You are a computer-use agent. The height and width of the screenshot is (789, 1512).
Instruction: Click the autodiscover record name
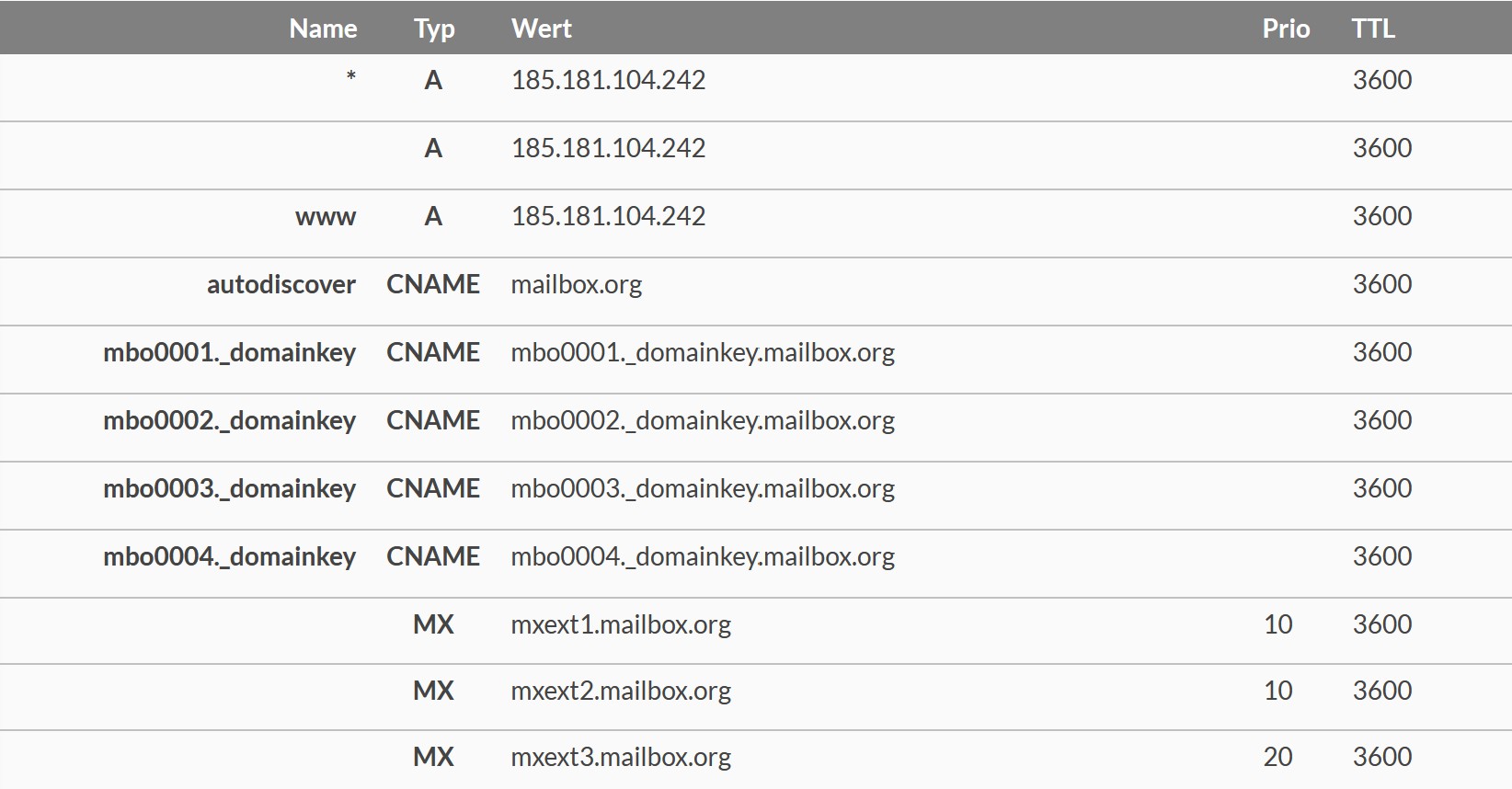tap(281, 284)
